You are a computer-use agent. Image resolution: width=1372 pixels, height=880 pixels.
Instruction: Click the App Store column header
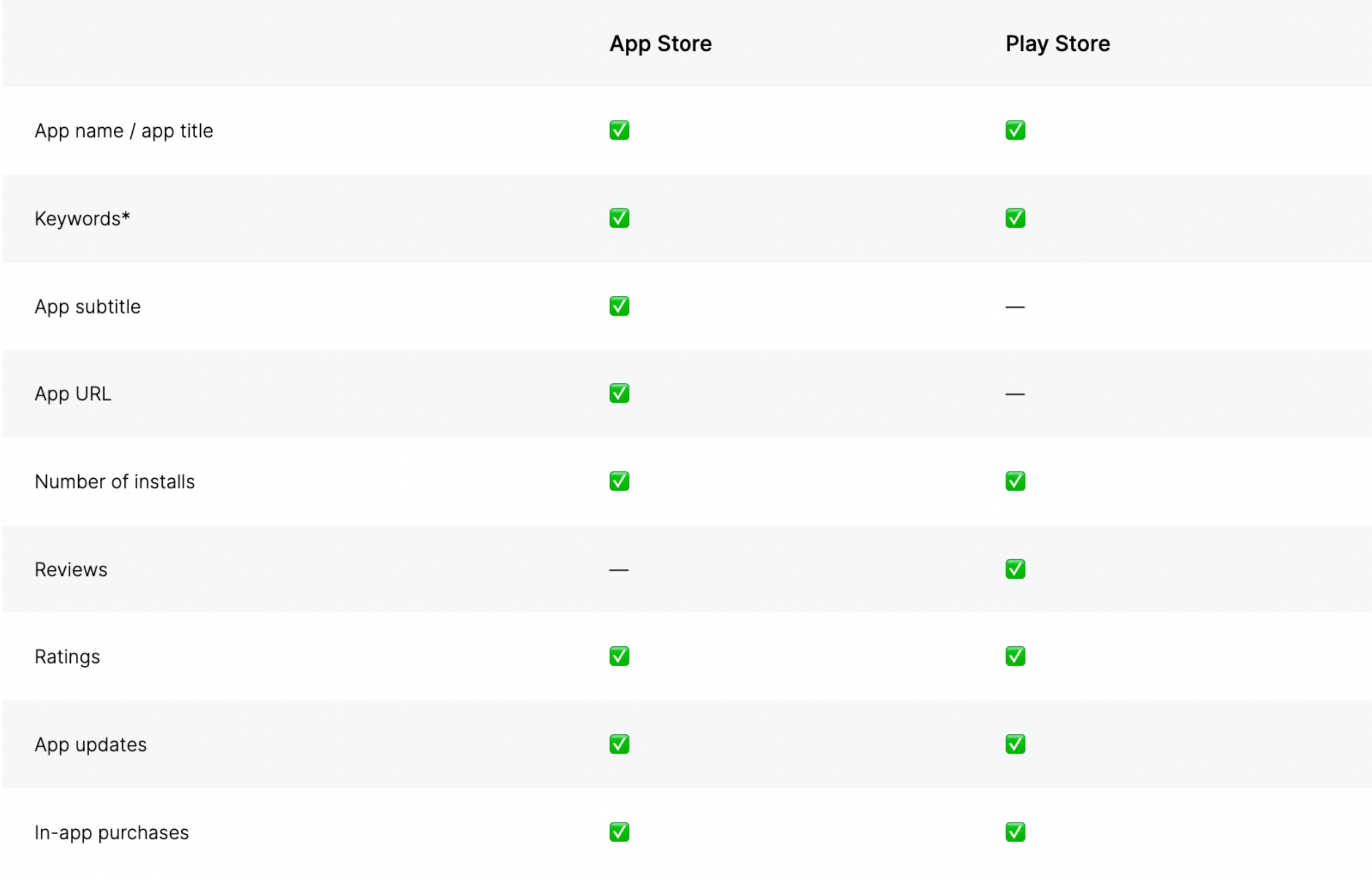[x=660, y=44]
